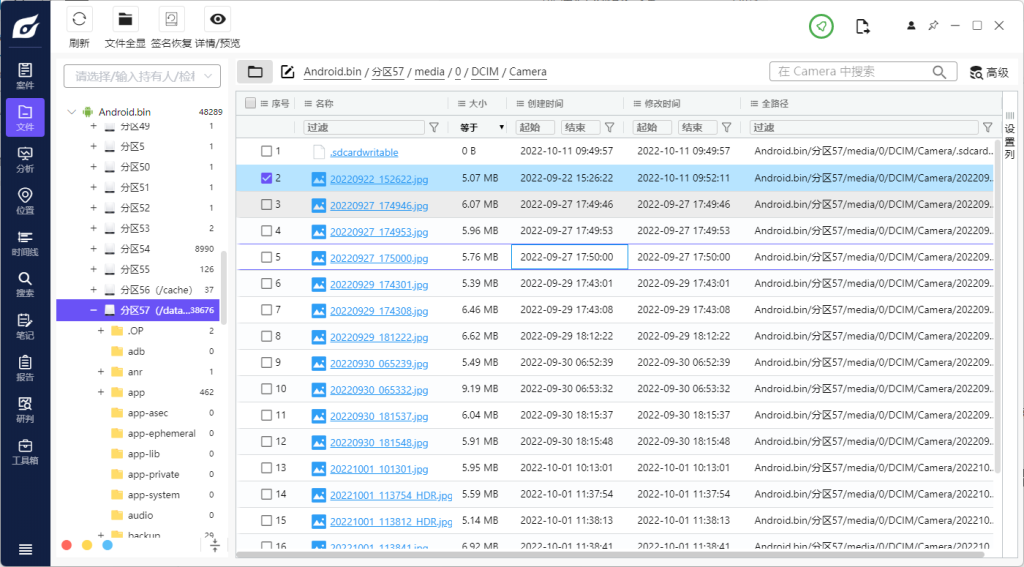Switch to the 分析 analysis sidebar tab
1024x567 pixels.
tap(25, 159)
